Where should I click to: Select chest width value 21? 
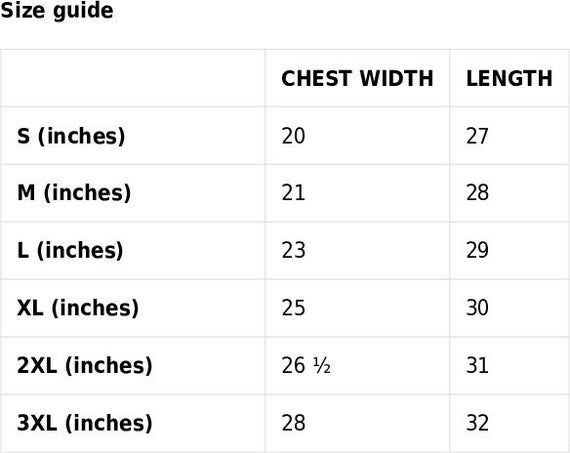293,193
